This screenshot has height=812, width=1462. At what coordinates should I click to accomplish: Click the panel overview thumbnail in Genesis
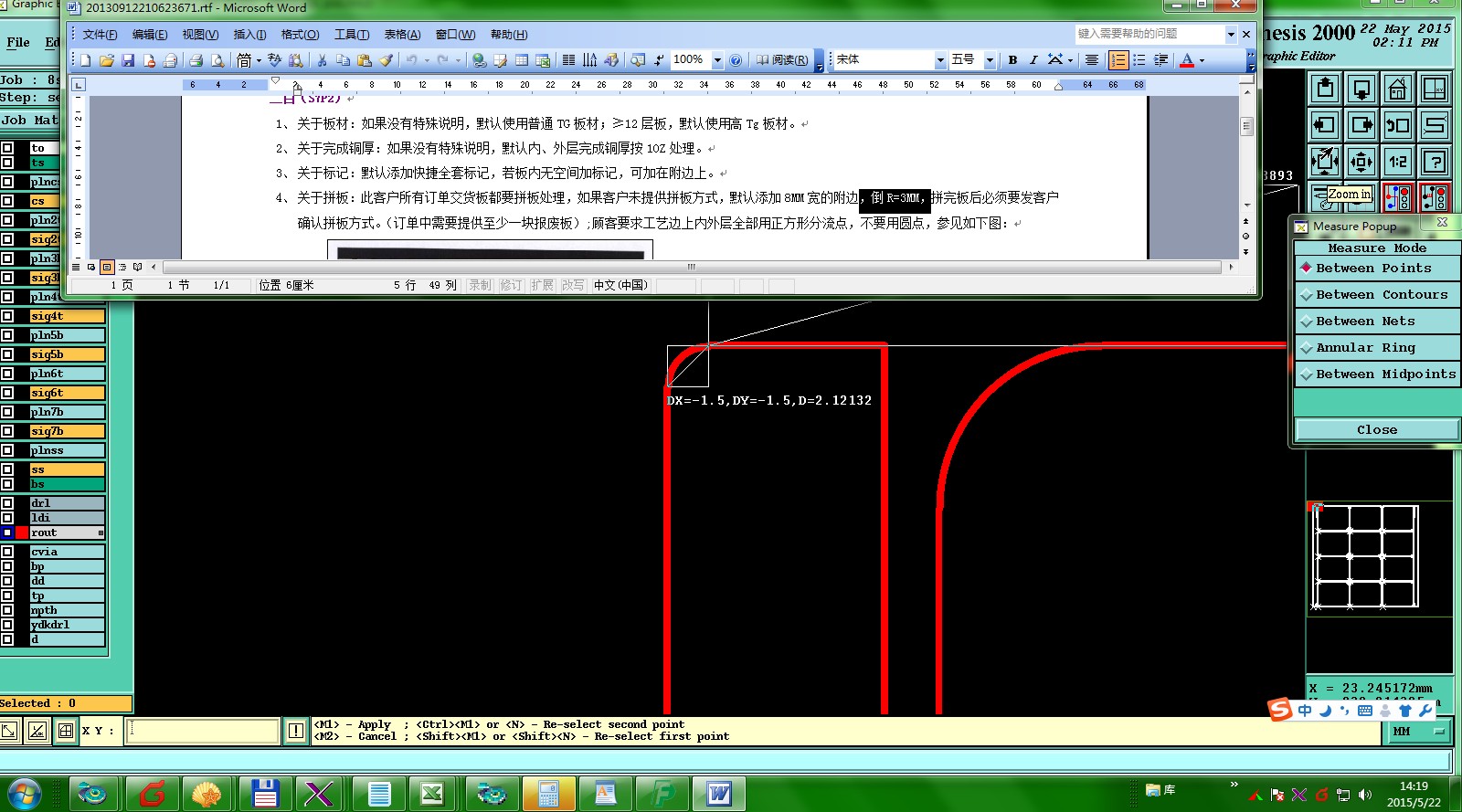click(1367, 556)
